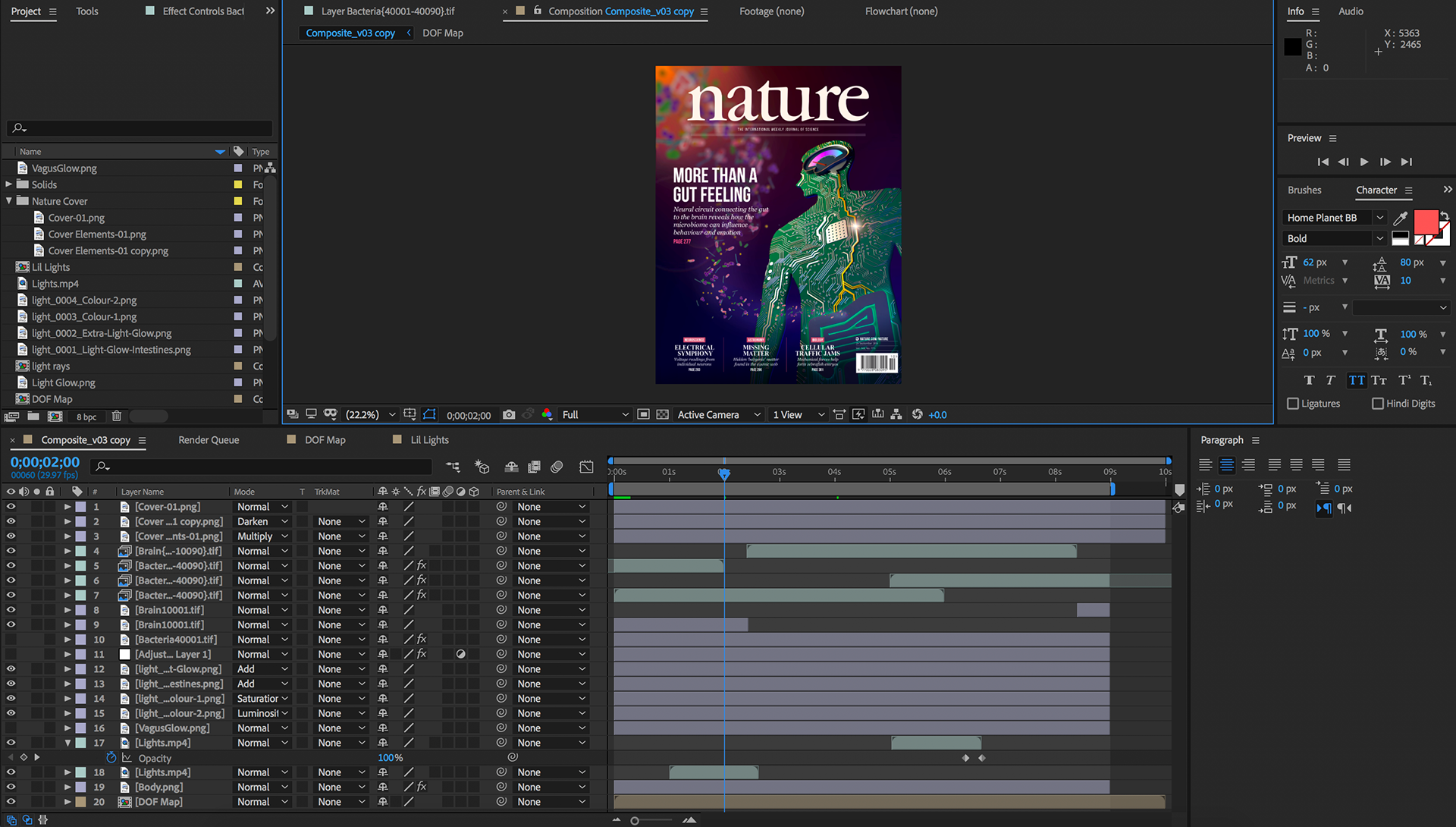Click the Region of Interest icon

[x=643, y=414]
